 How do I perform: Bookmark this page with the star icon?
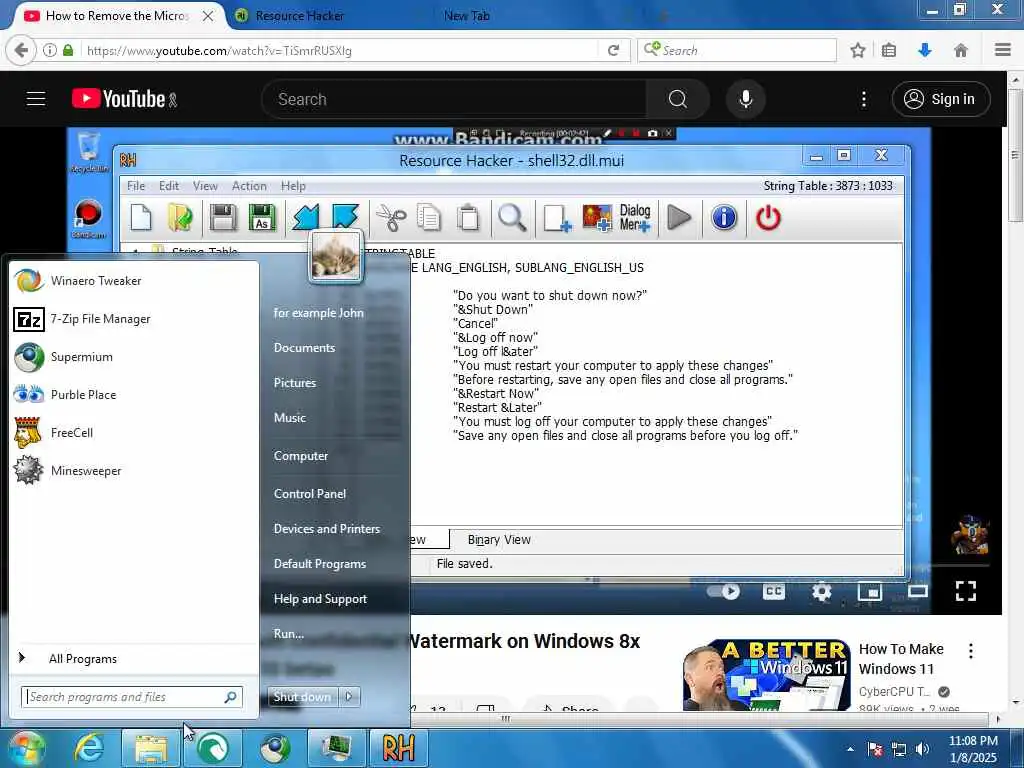click(x=857, y=50)
